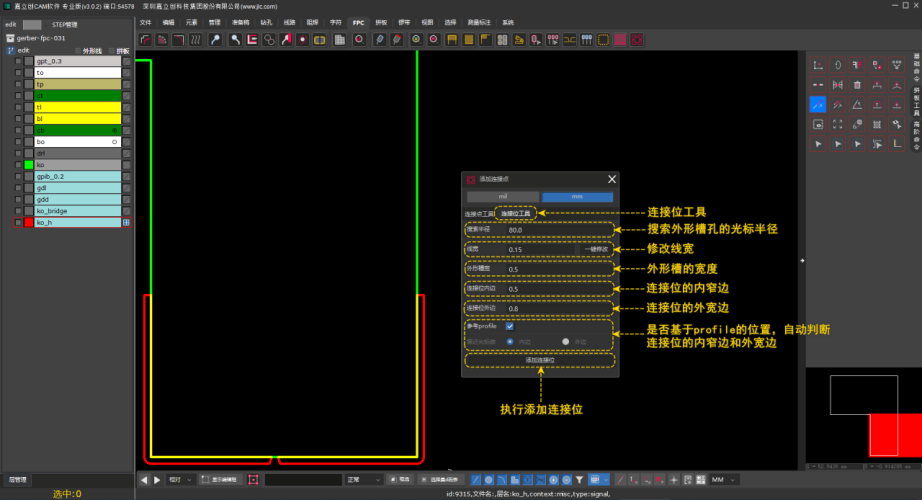Screen dimensions: 922x500
Task: Click the green color swatch of layer ko
Action: [29, 165]
